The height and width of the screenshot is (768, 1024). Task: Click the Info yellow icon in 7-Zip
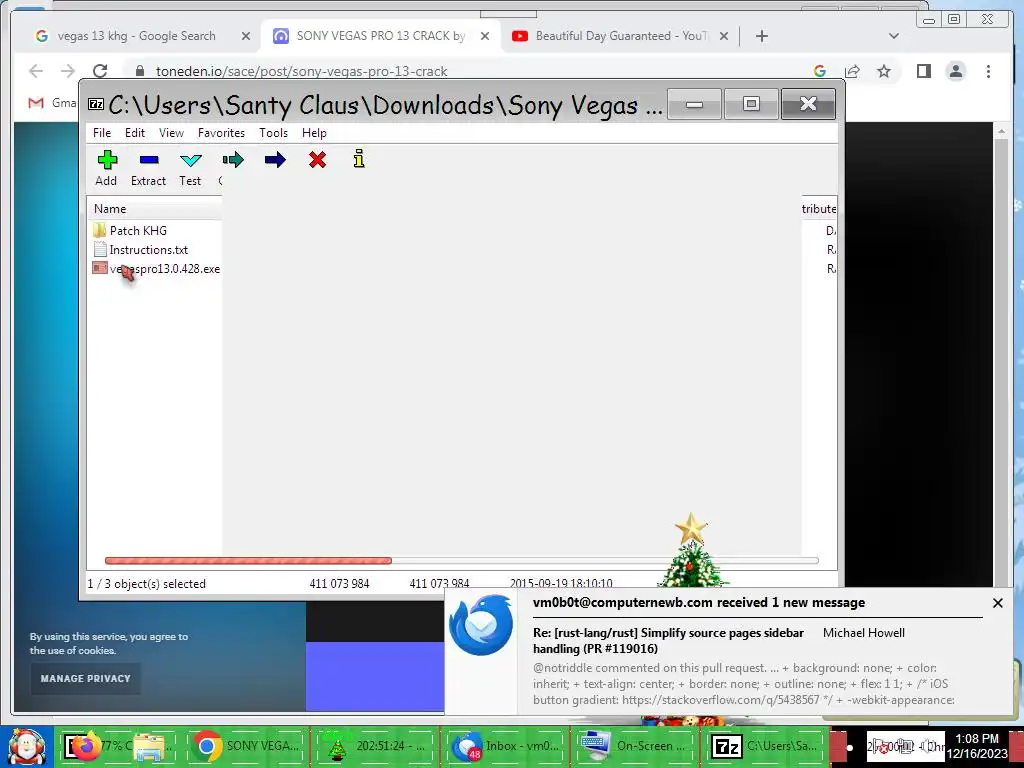pyautogui.click(x=359, y=159)
